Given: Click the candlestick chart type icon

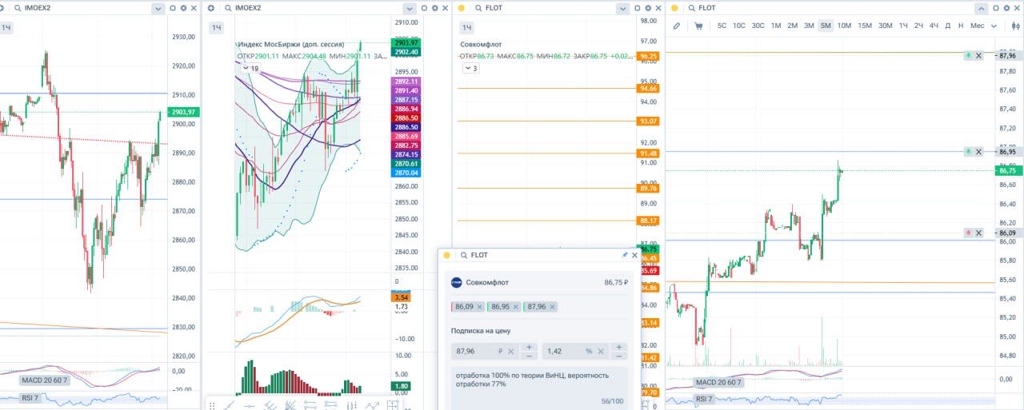Looking at the screenshot, I should (1013, 25).
